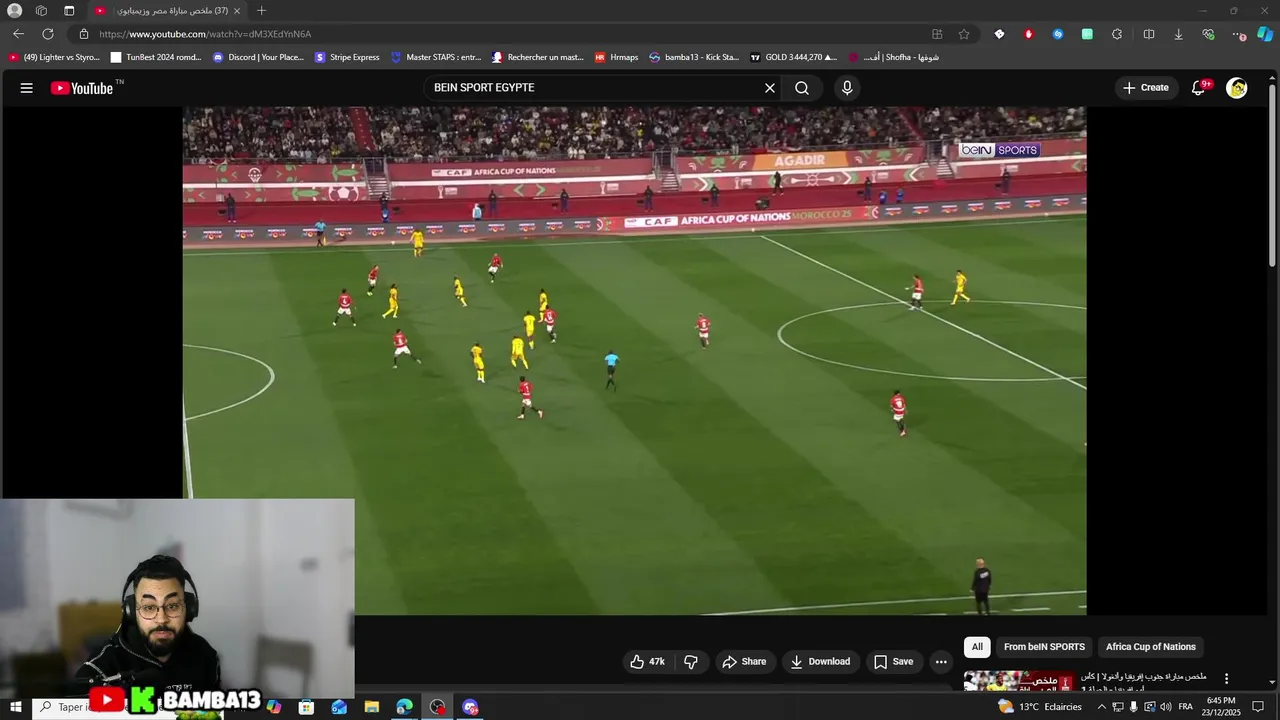Open the black diamond extension icon
1280x720 pixels.
999,34
